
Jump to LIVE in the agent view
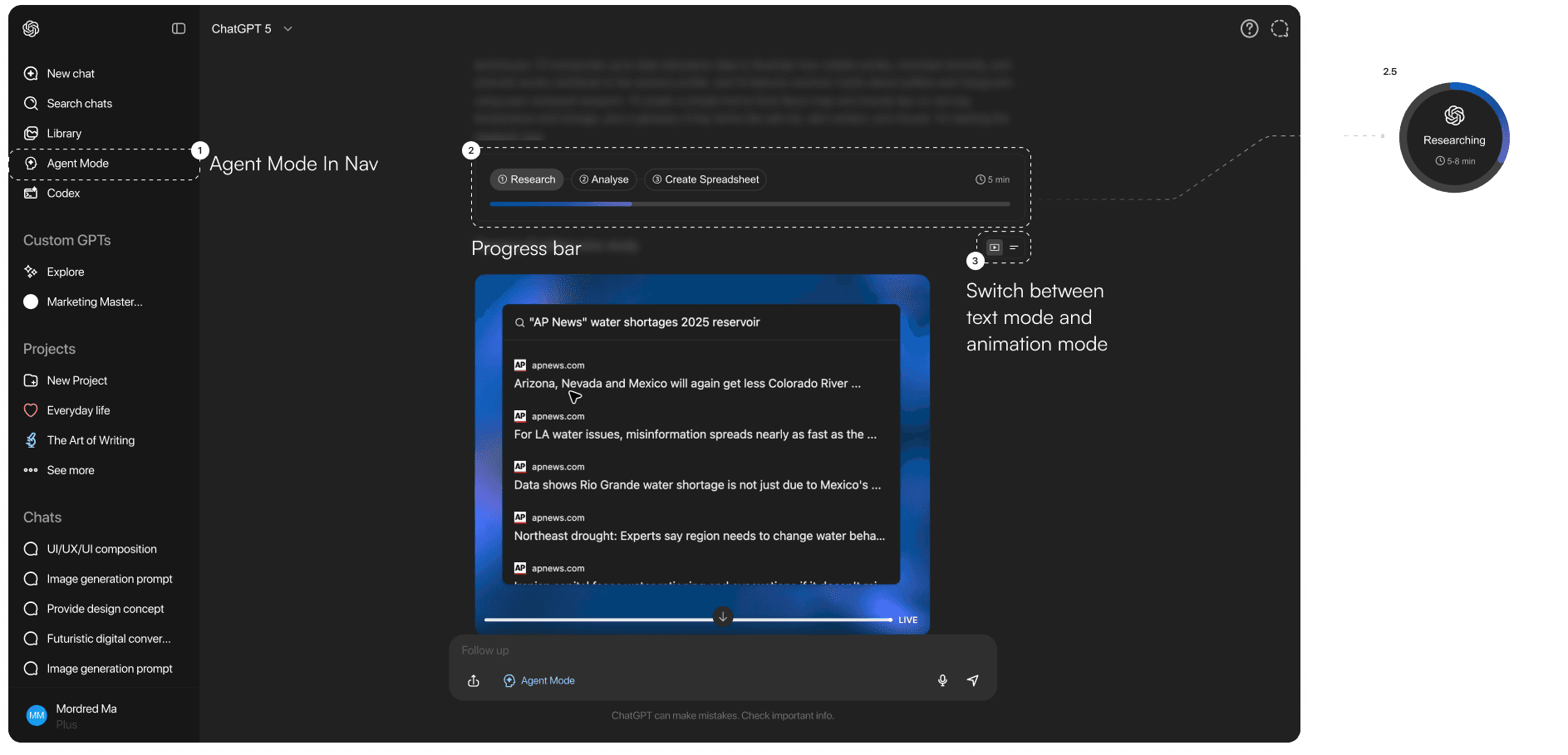907,620
